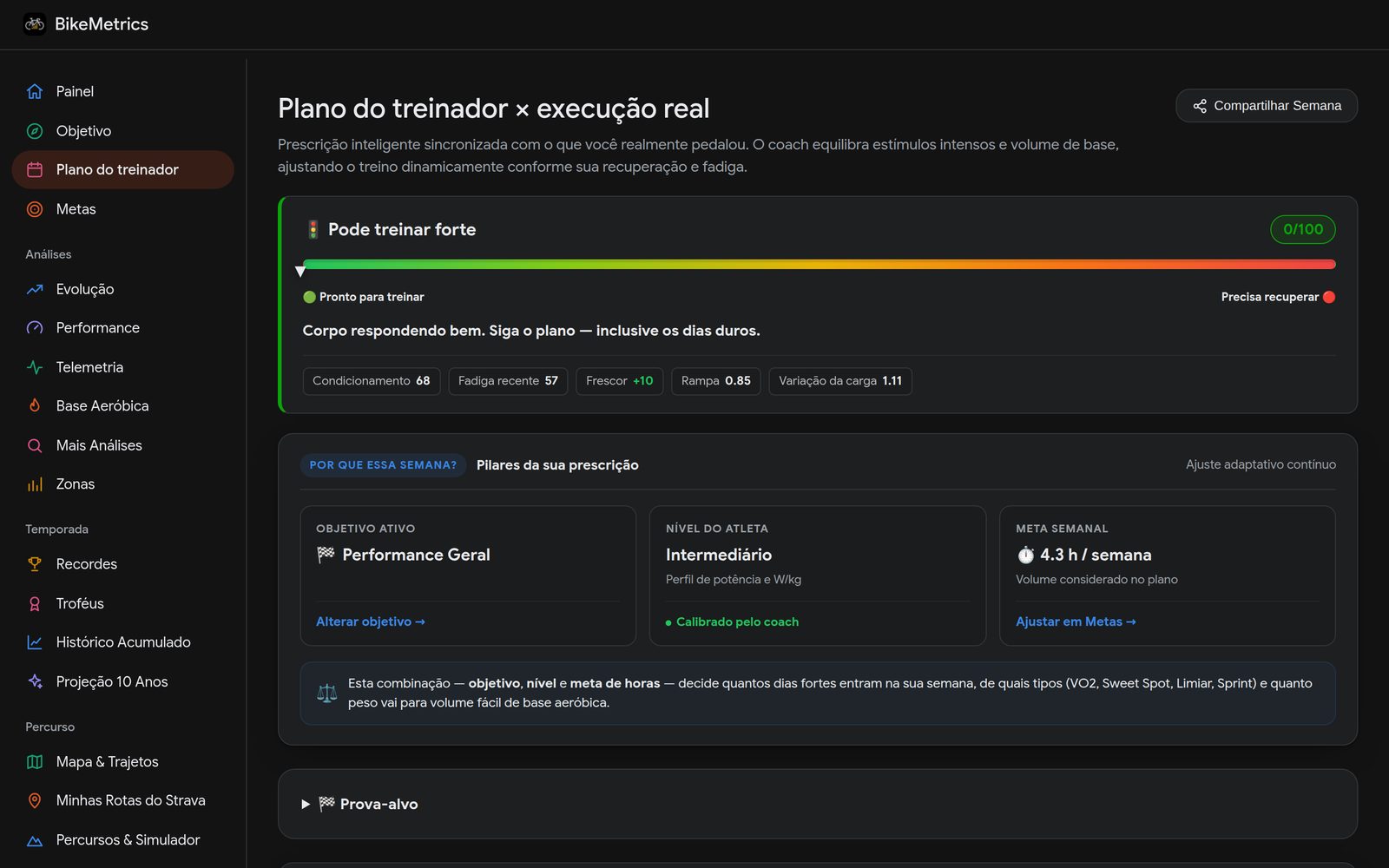Viewport: 1389px width, 868px height.
Task: Click the Variação da carga 1.11 chip
Action: pyautogui.click(x=840, y=381)
